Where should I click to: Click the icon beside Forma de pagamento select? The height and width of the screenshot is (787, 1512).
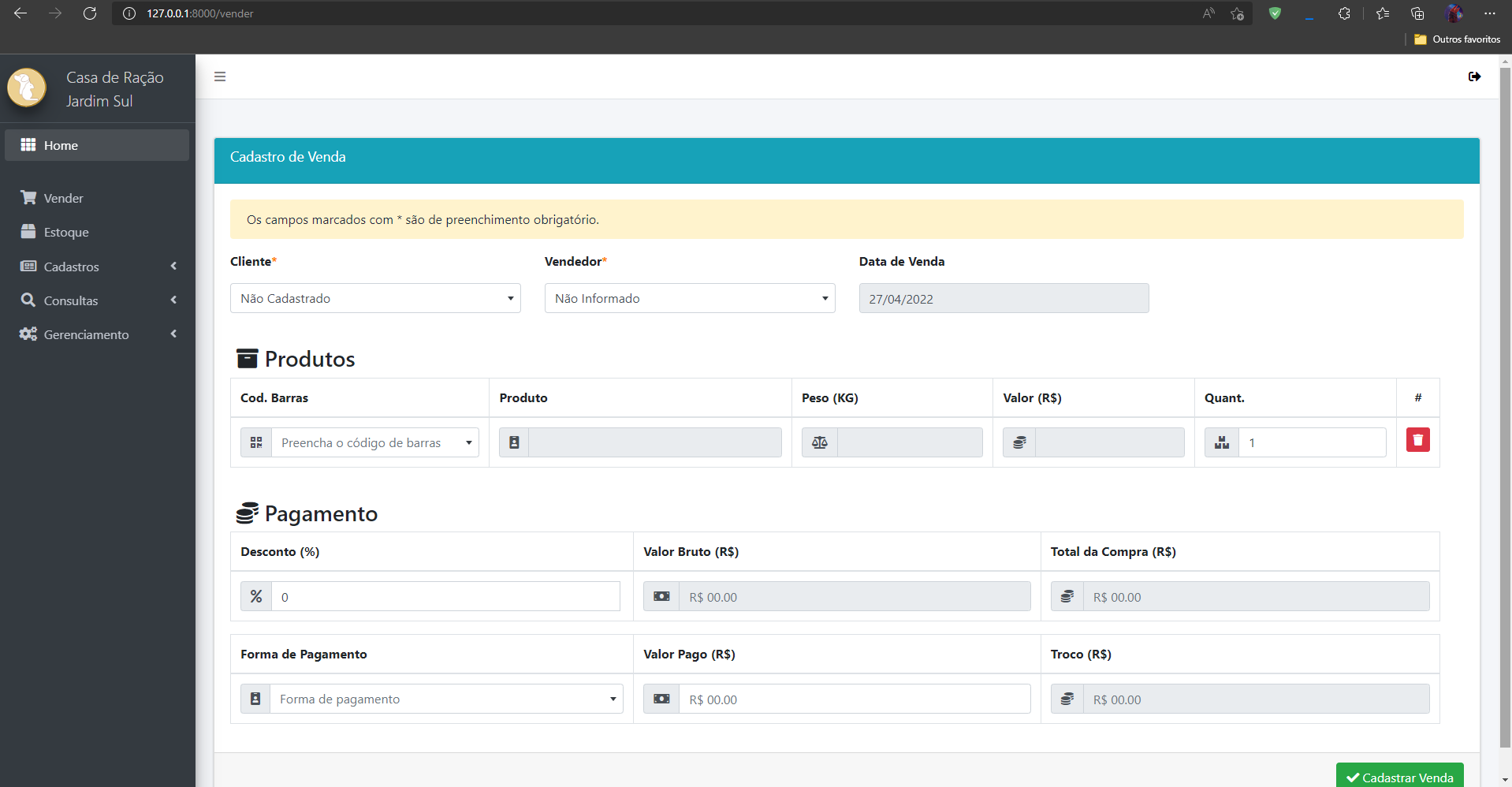255,699
